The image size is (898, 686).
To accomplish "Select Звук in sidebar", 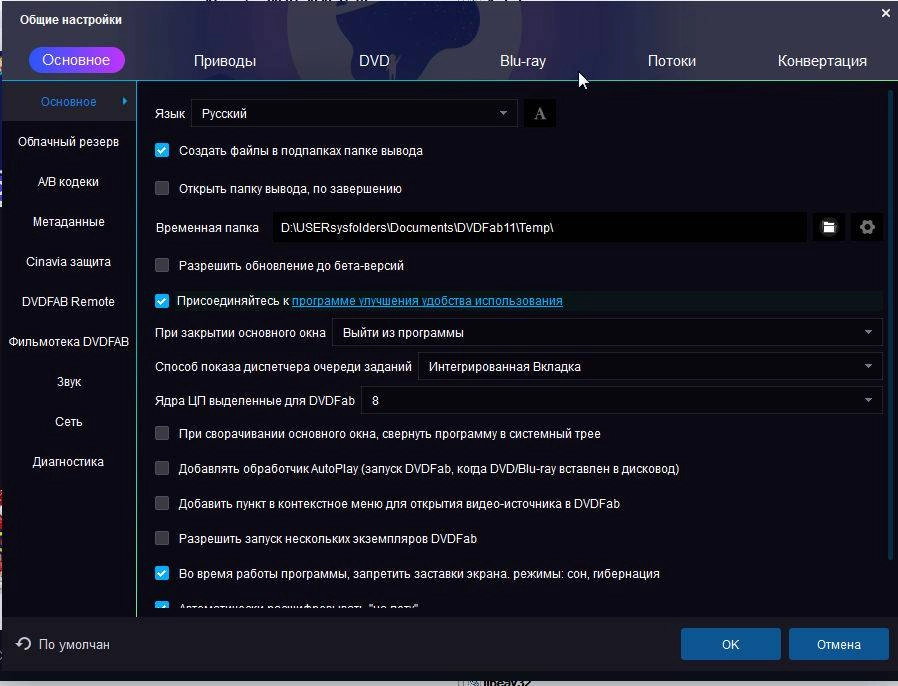I will [x=69, y=382].
